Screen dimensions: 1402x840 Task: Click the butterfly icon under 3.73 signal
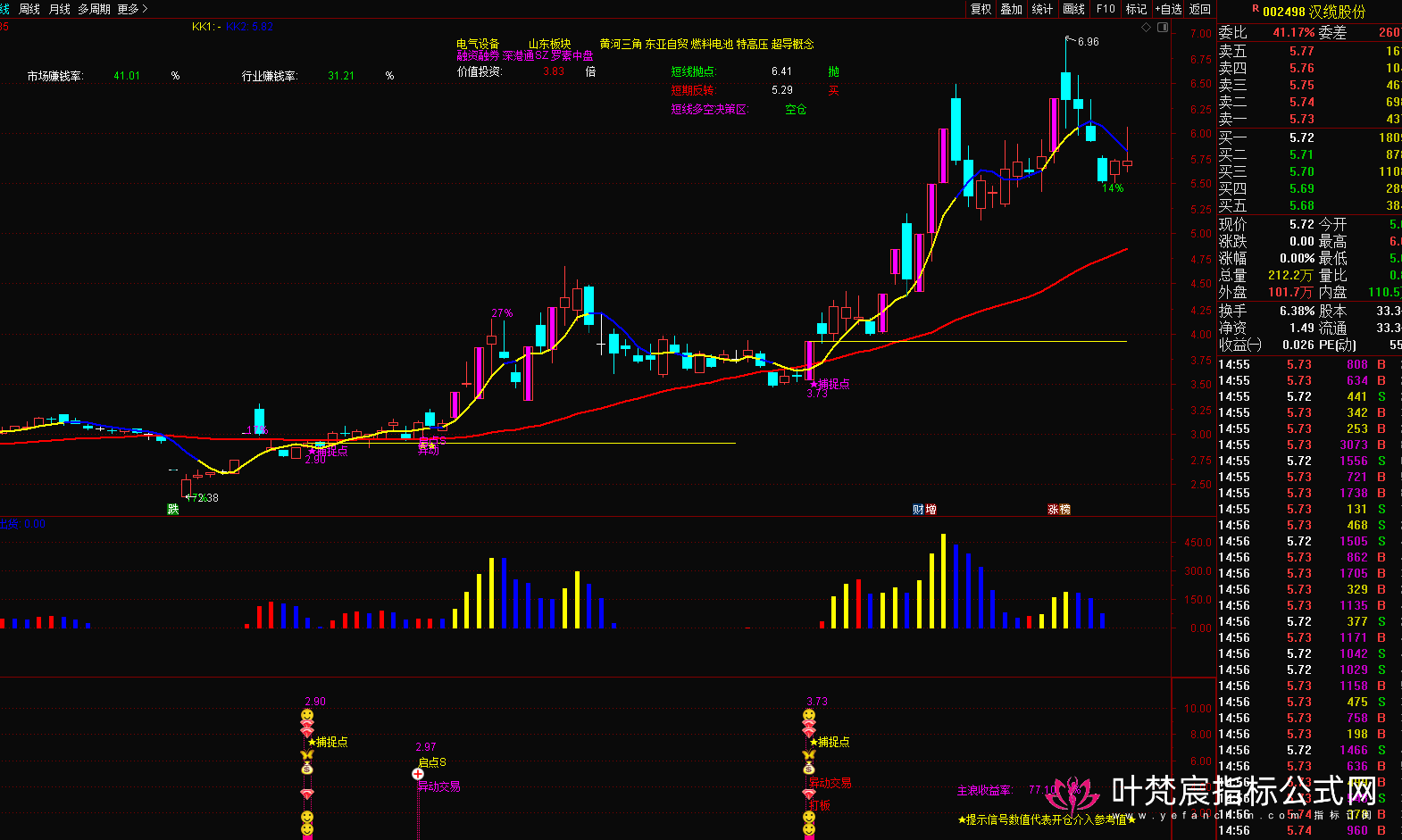809,755
